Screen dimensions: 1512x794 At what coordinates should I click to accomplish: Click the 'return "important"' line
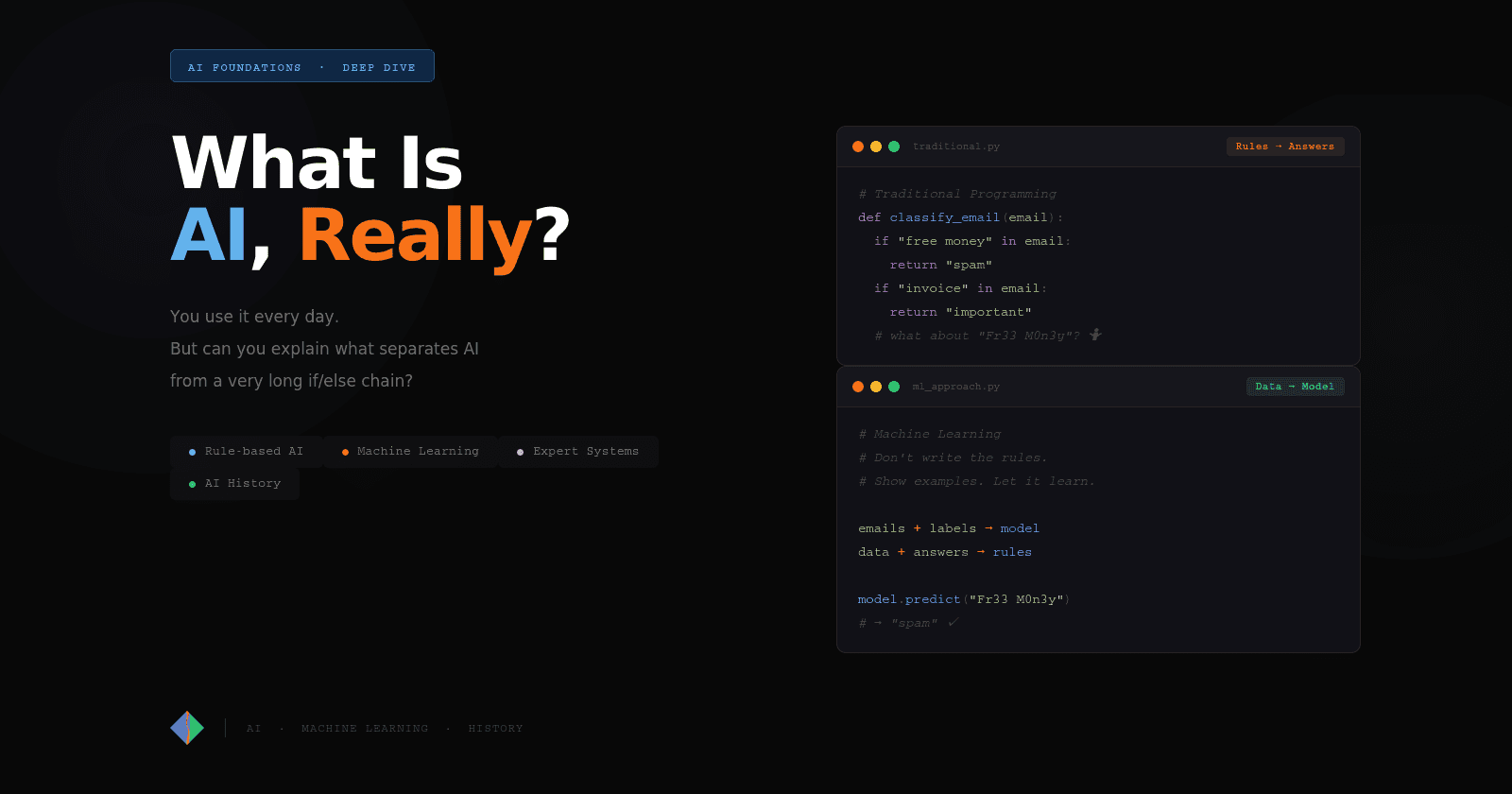tap(961, 312)
